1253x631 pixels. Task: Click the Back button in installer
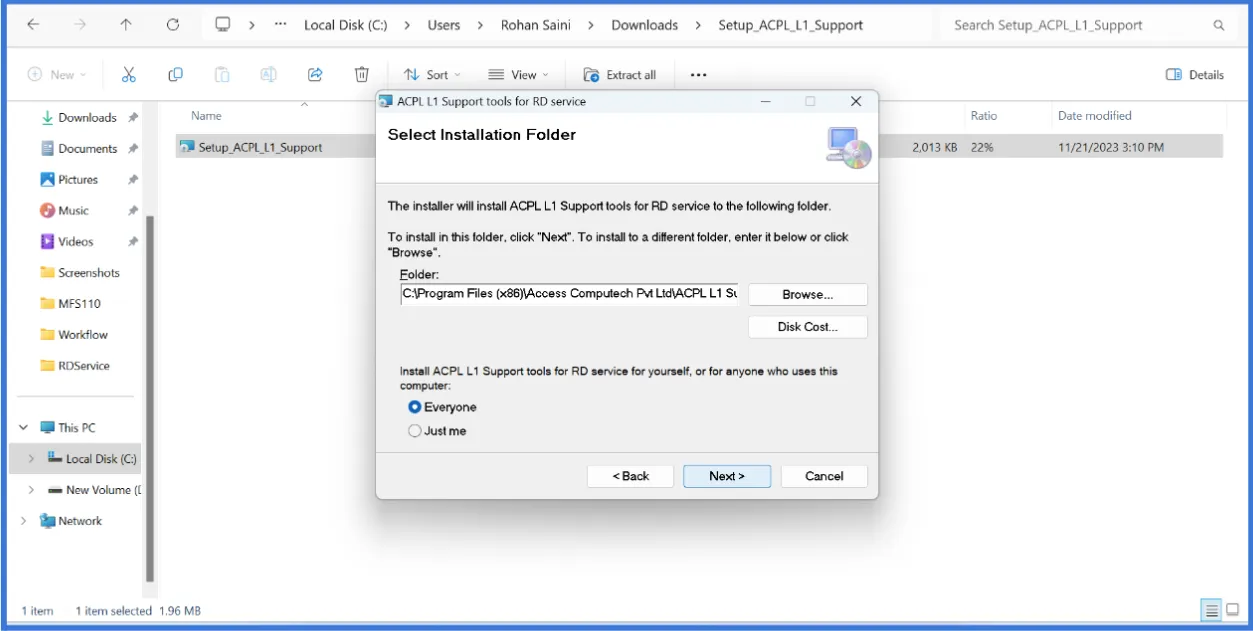[631, 476]
